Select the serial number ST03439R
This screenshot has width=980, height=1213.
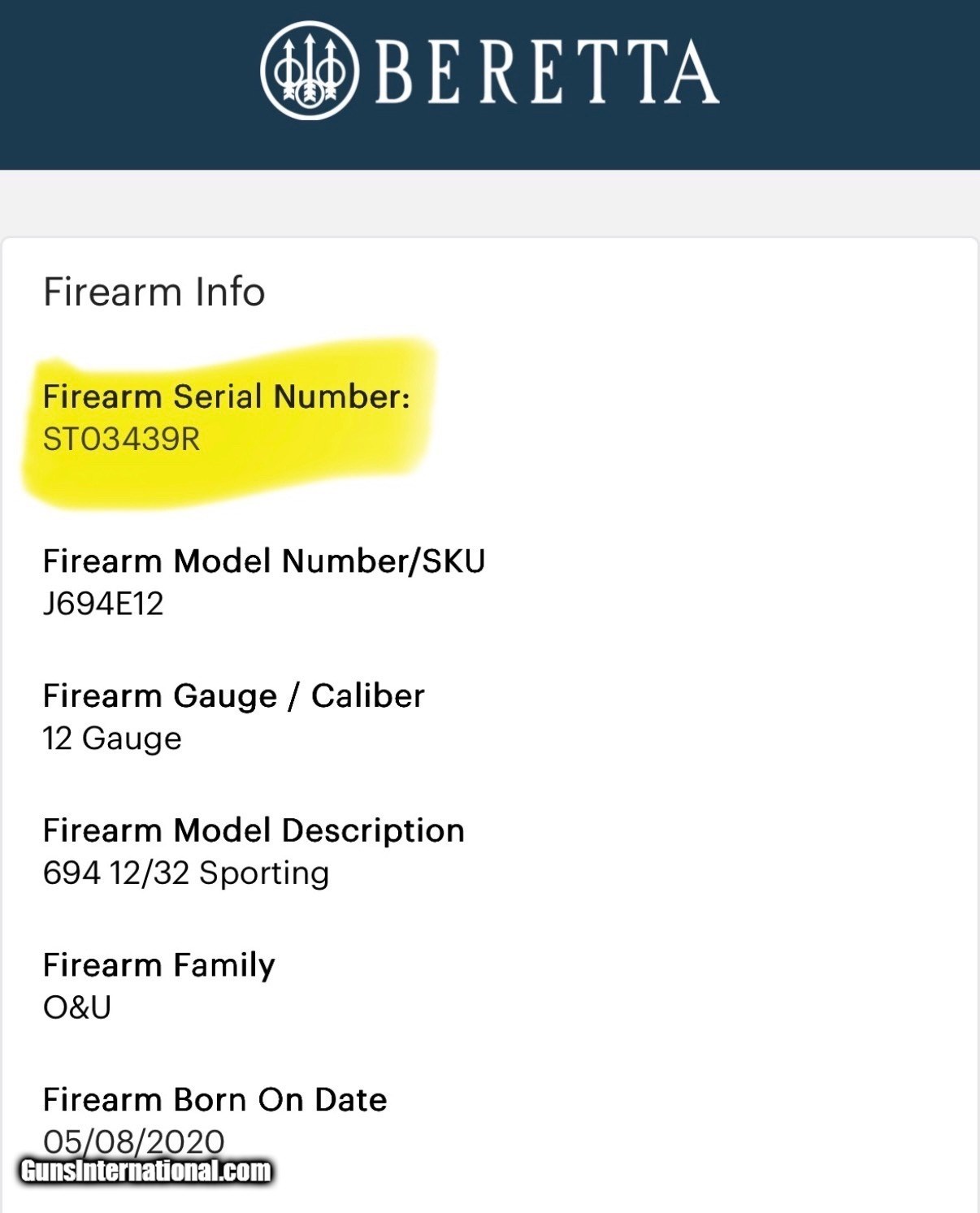121,440
